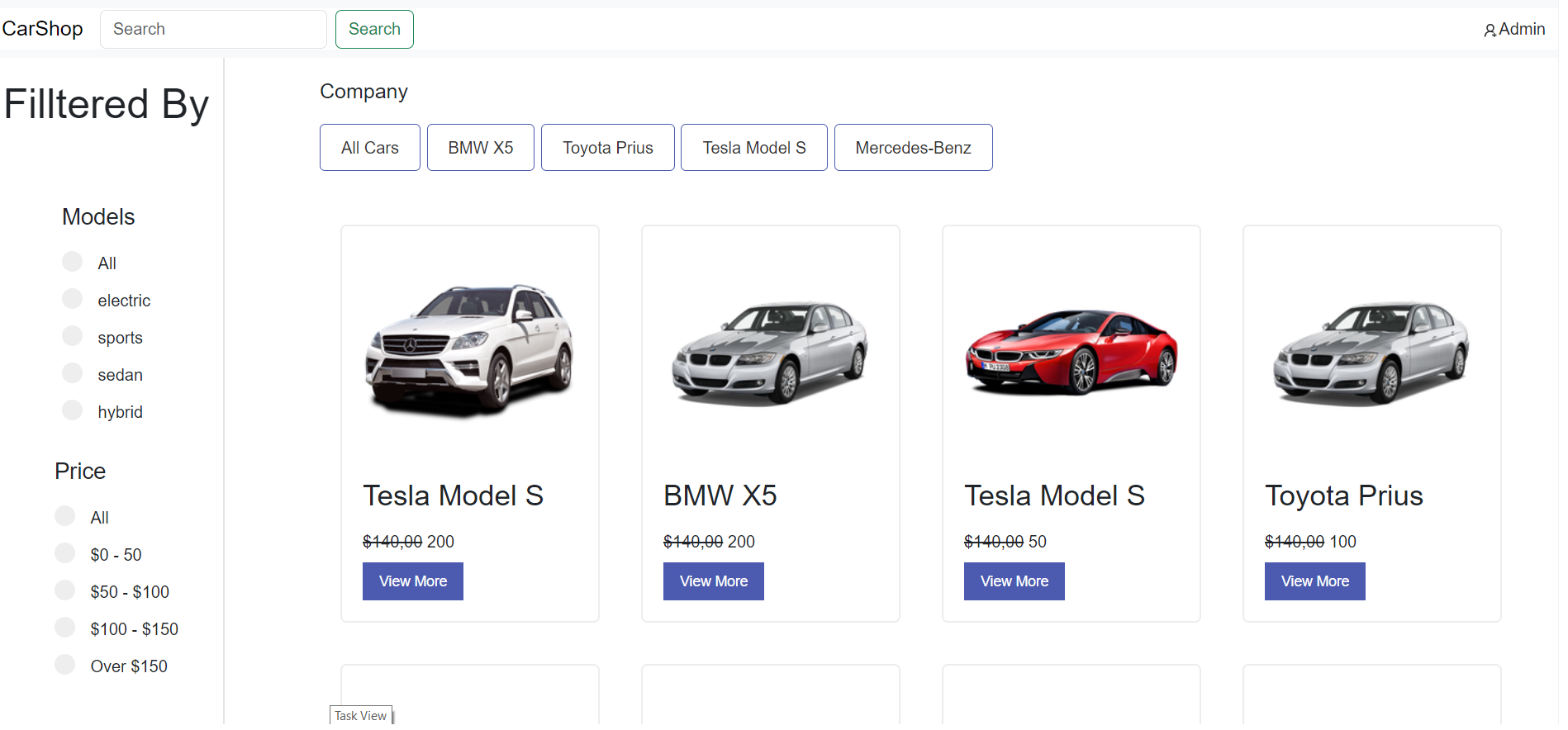Select the Tesla Model S company filter
This screenshot has height=730, width=1568.
754,148
